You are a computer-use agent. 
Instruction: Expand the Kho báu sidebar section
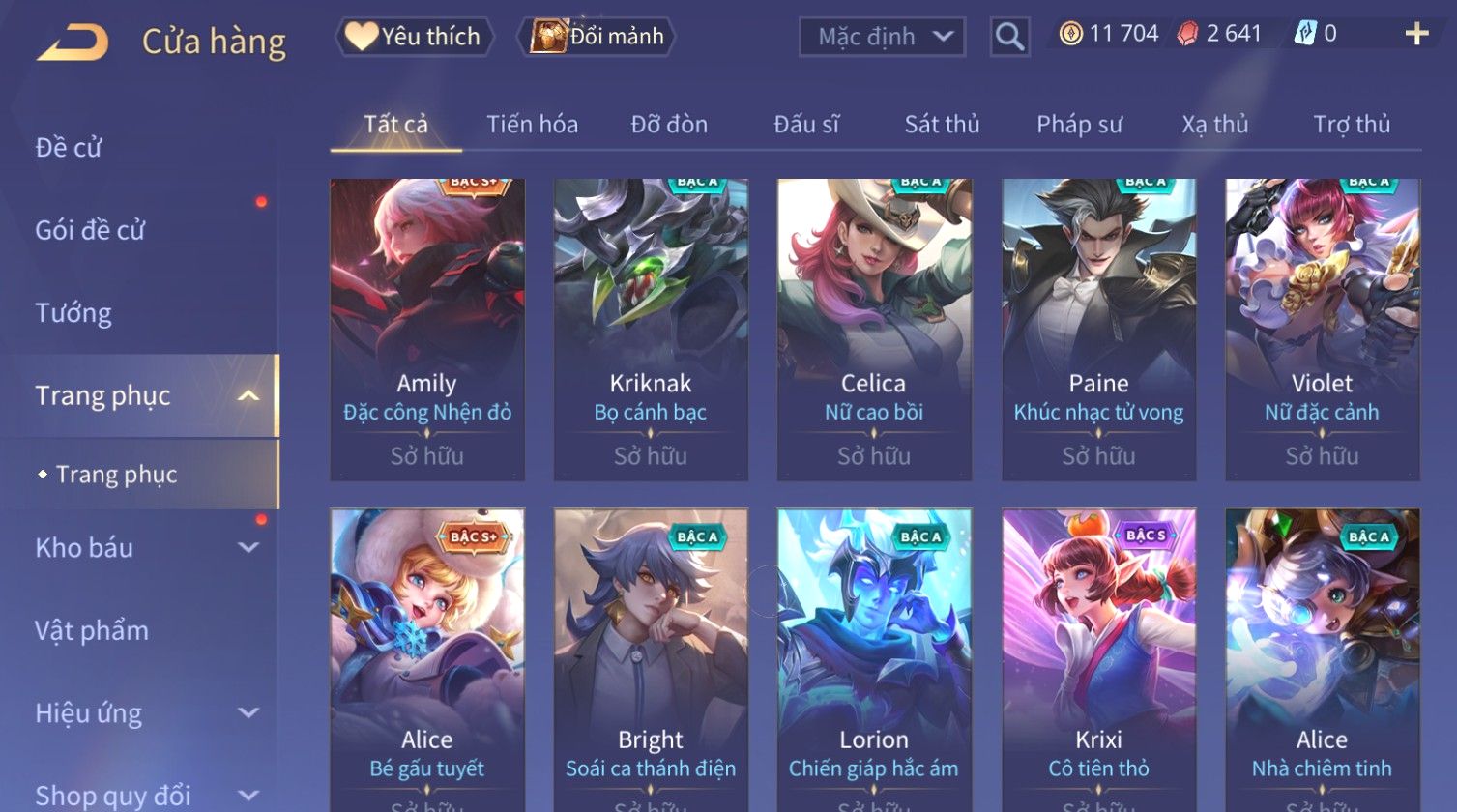pos(248,548)
